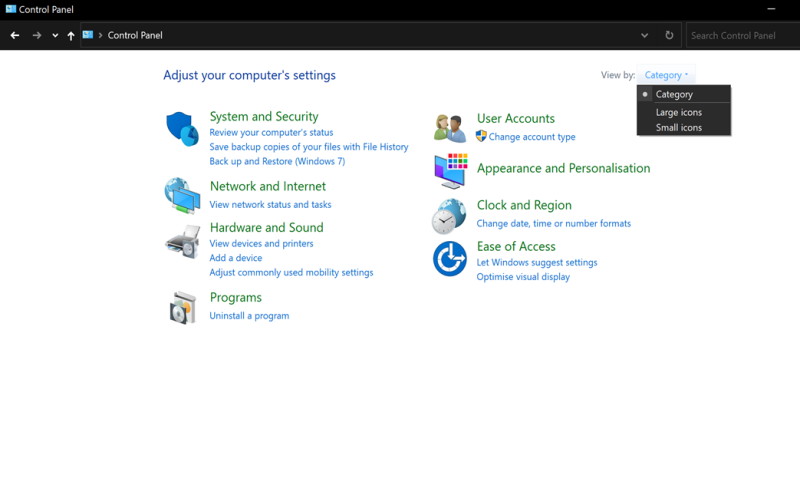The width and height of the screenshot is (800, 485).
Task: Click the Control Panel title bar icon
Action: coord(11,9)
